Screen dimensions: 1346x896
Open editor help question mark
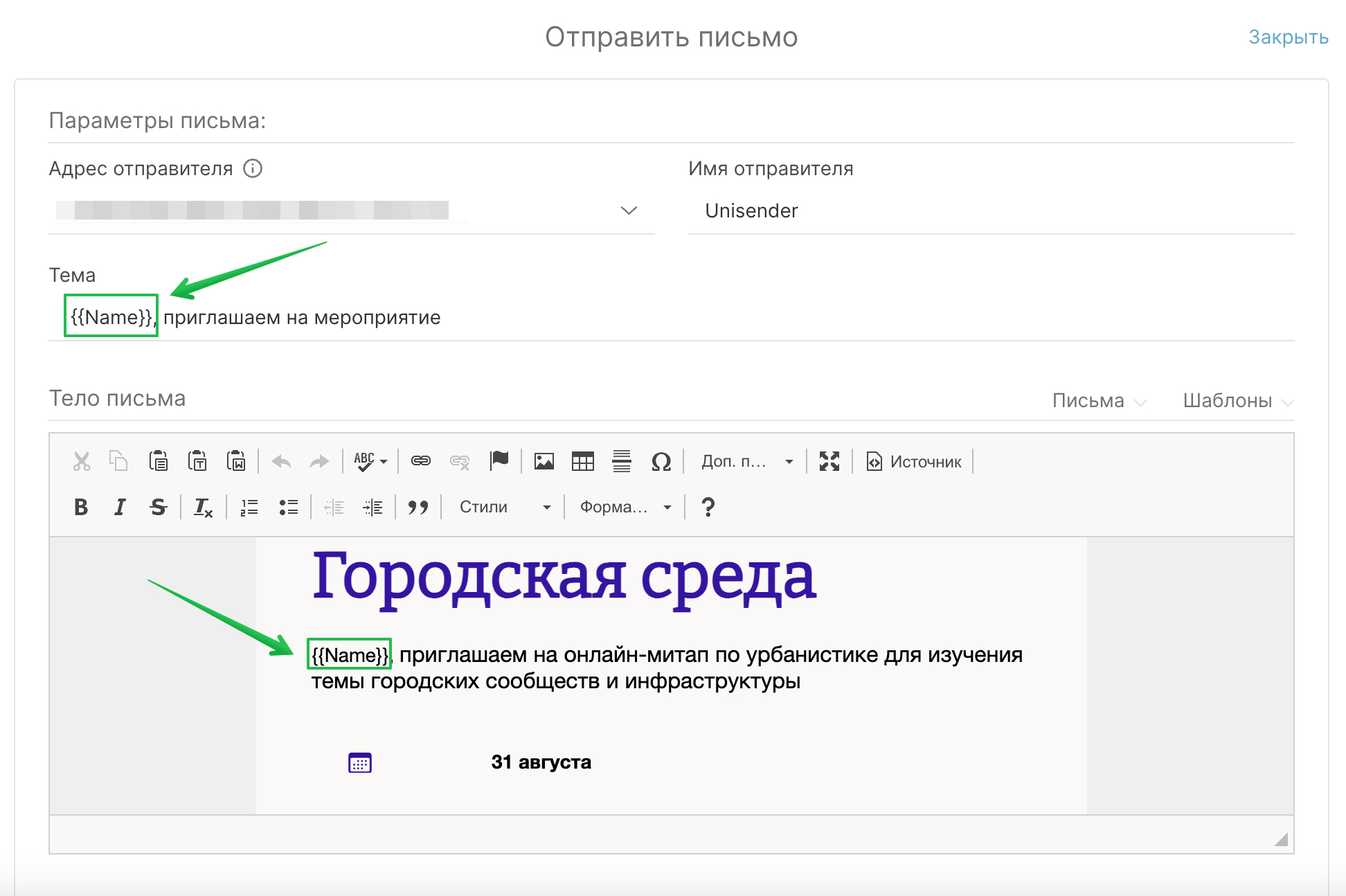point(708,507)
